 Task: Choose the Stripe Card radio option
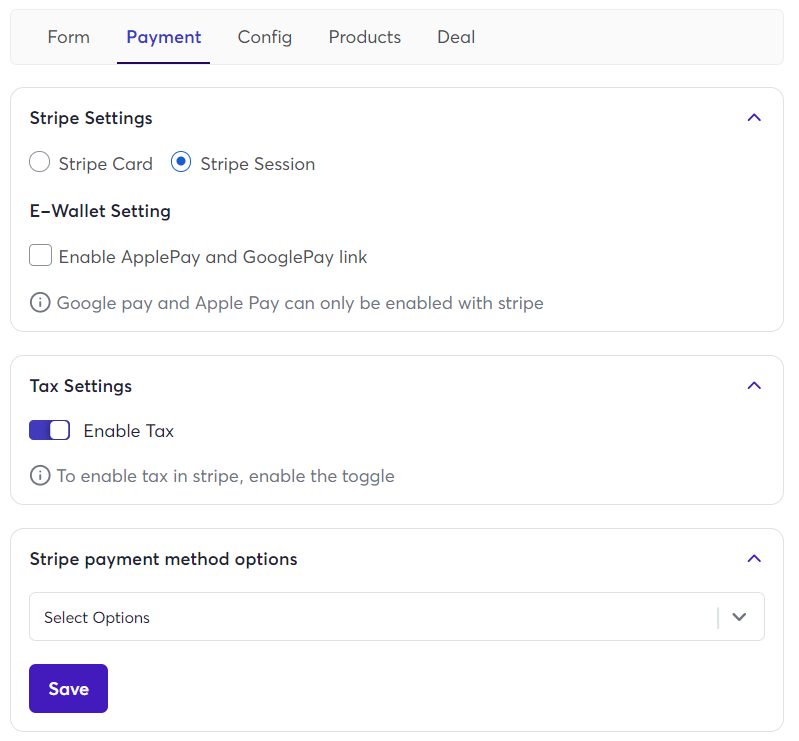pyautogui.click(x=40, y=163)
